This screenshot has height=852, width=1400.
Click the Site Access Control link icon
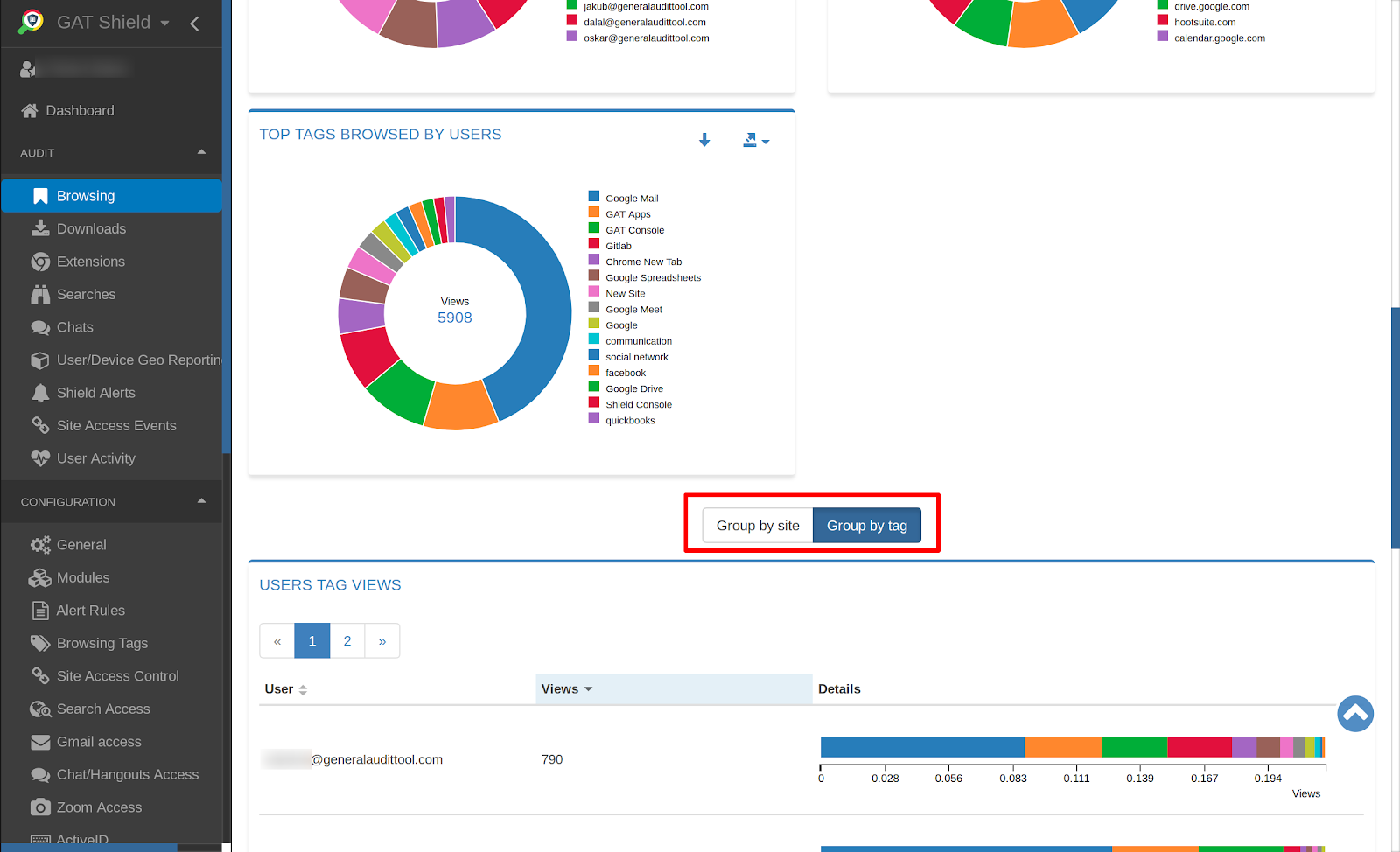click(40, 676)
